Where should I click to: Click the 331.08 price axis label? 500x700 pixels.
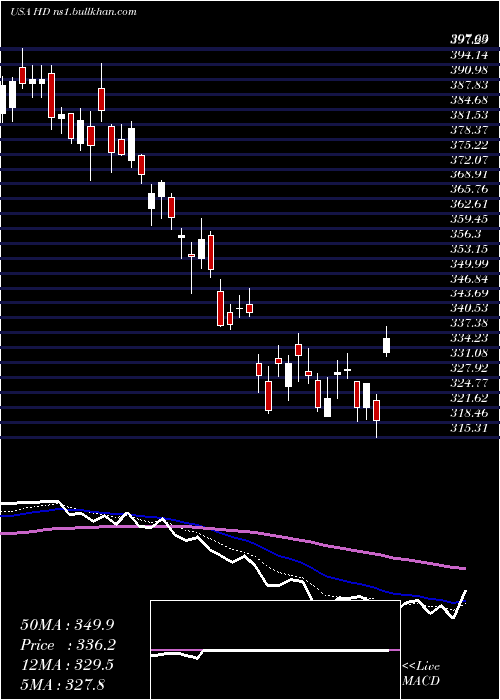[x=469, y=353]
